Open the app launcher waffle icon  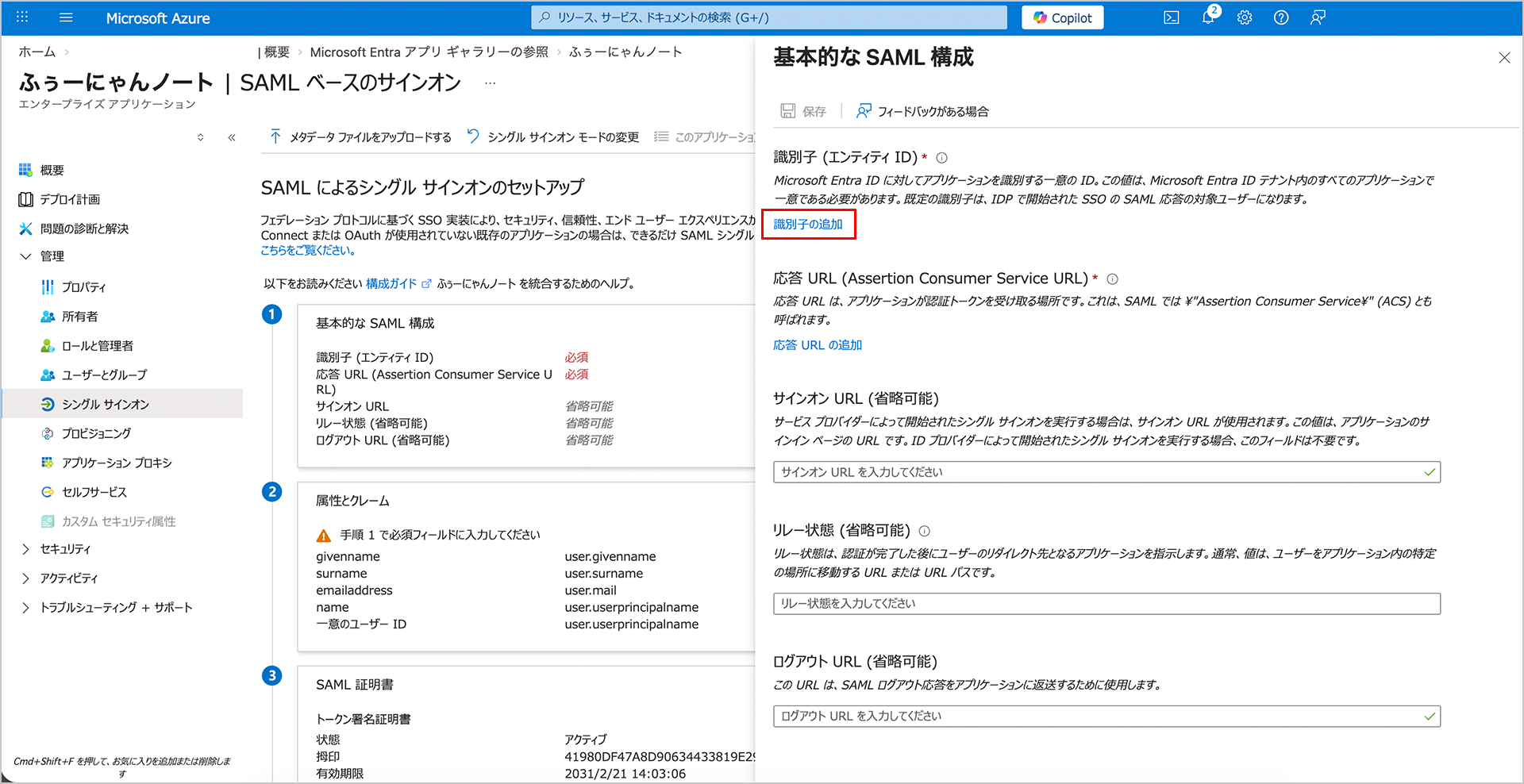point(22,17)
